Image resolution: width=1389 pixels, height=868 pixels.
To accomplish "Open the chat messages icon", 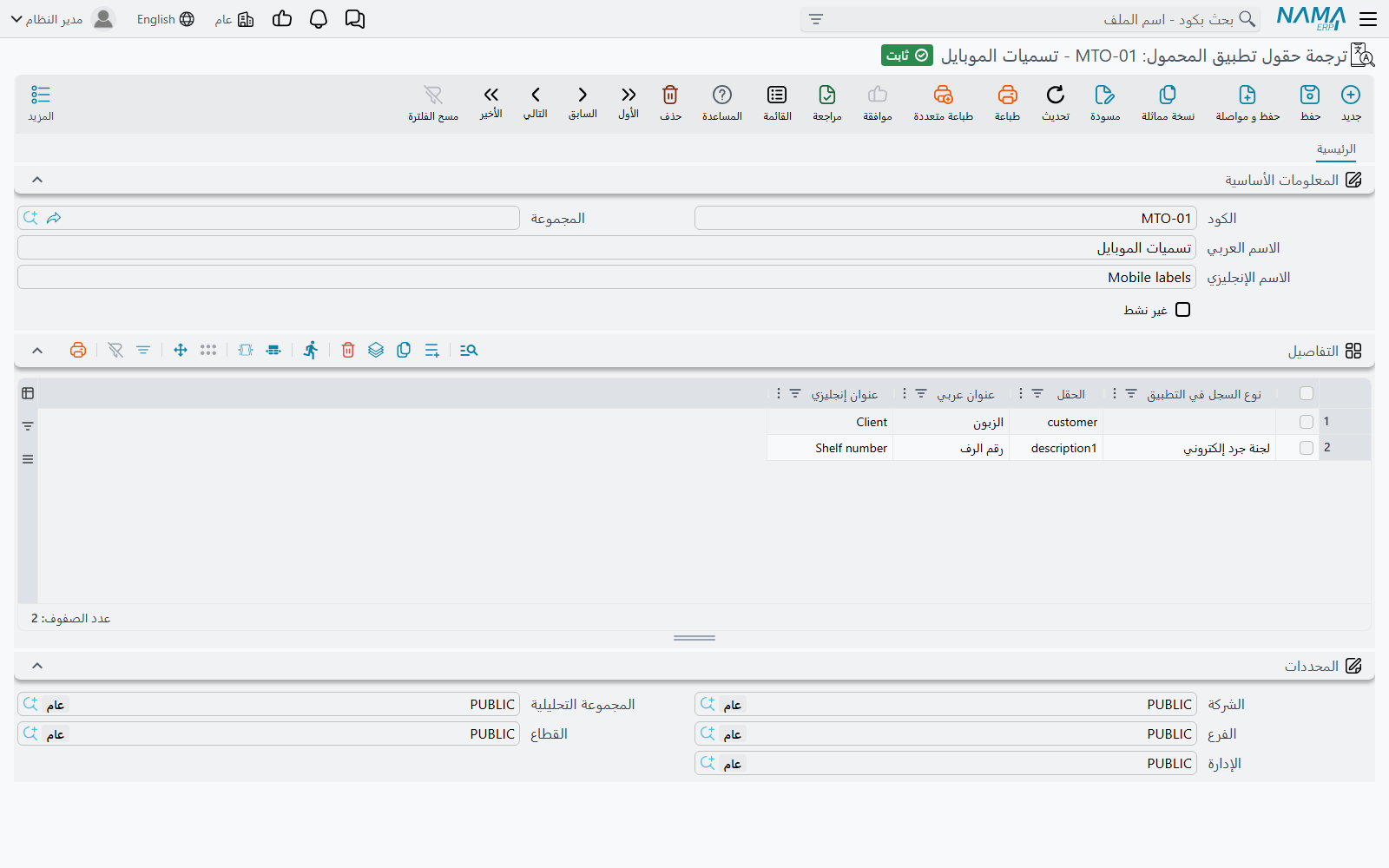I will (x=355, y=19).
